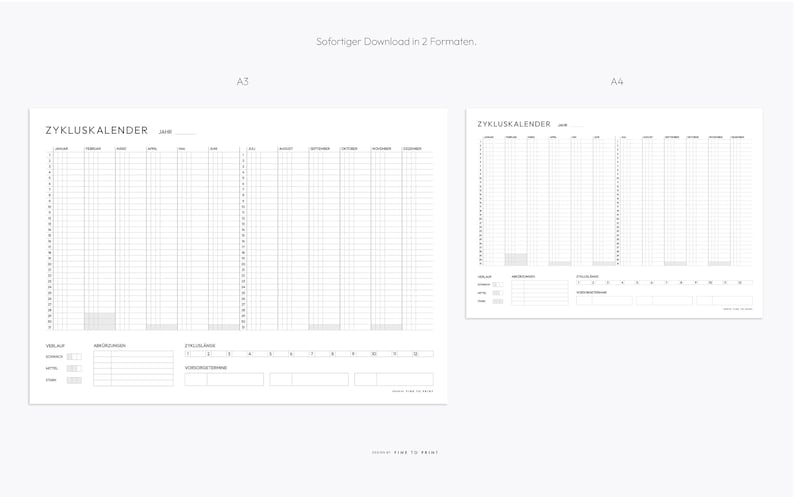Click the A4 Zykluskalender preview sheet
Screen dimensions: 794x497
pyautogui.click(x=614, y=213)
